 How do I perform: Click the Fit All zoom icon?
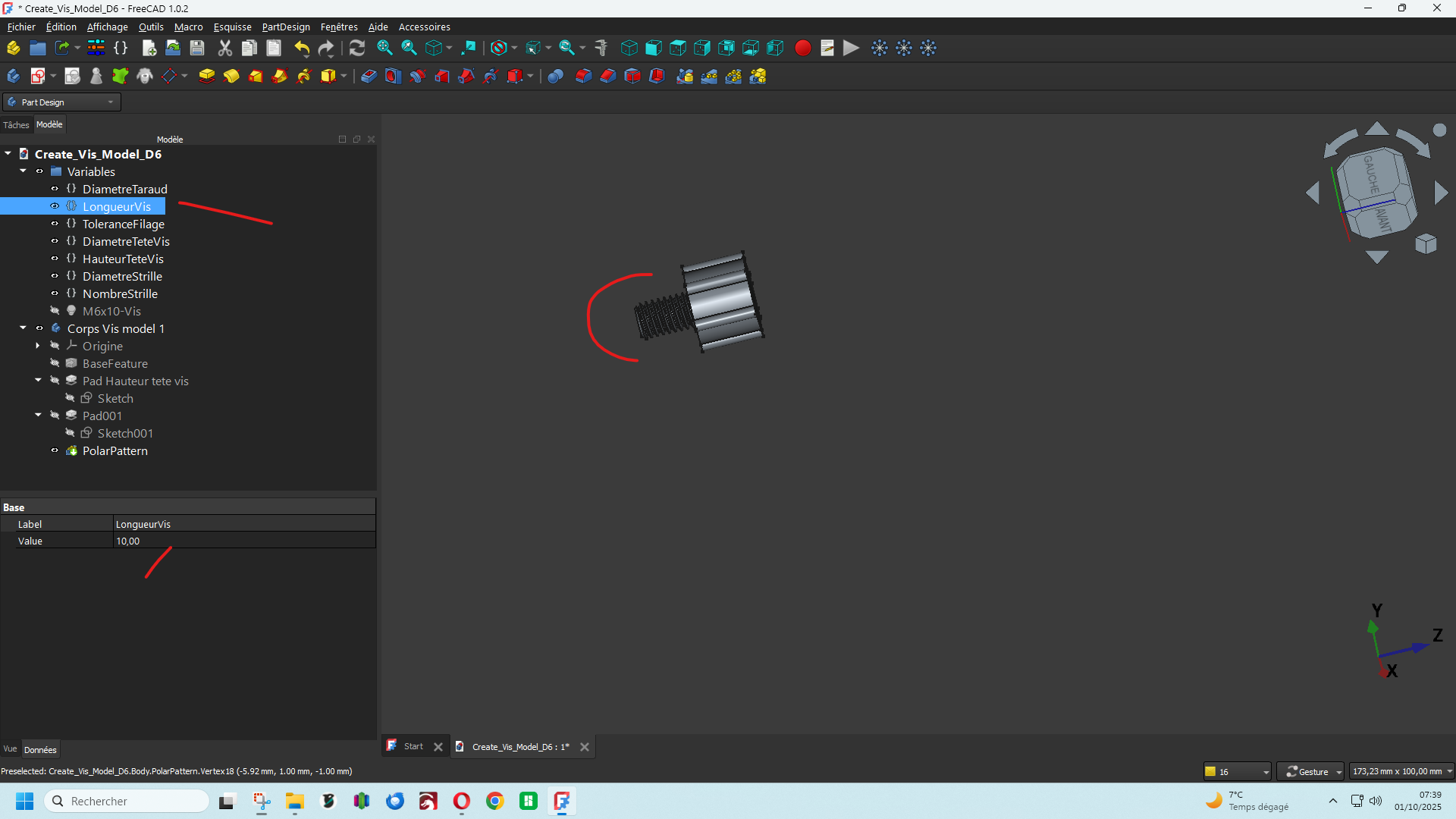pyautogui.click(x=384, y=48)
